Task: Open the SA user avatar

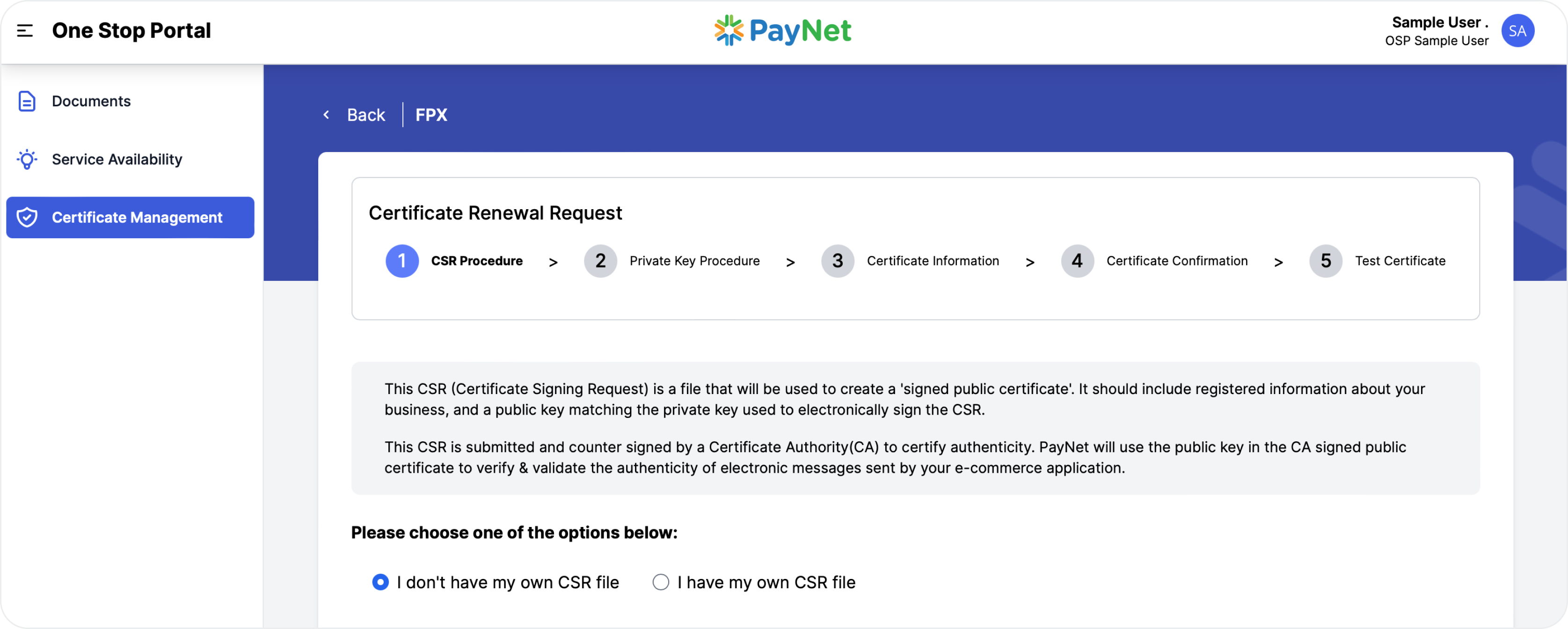Action: pos(1517,31)
